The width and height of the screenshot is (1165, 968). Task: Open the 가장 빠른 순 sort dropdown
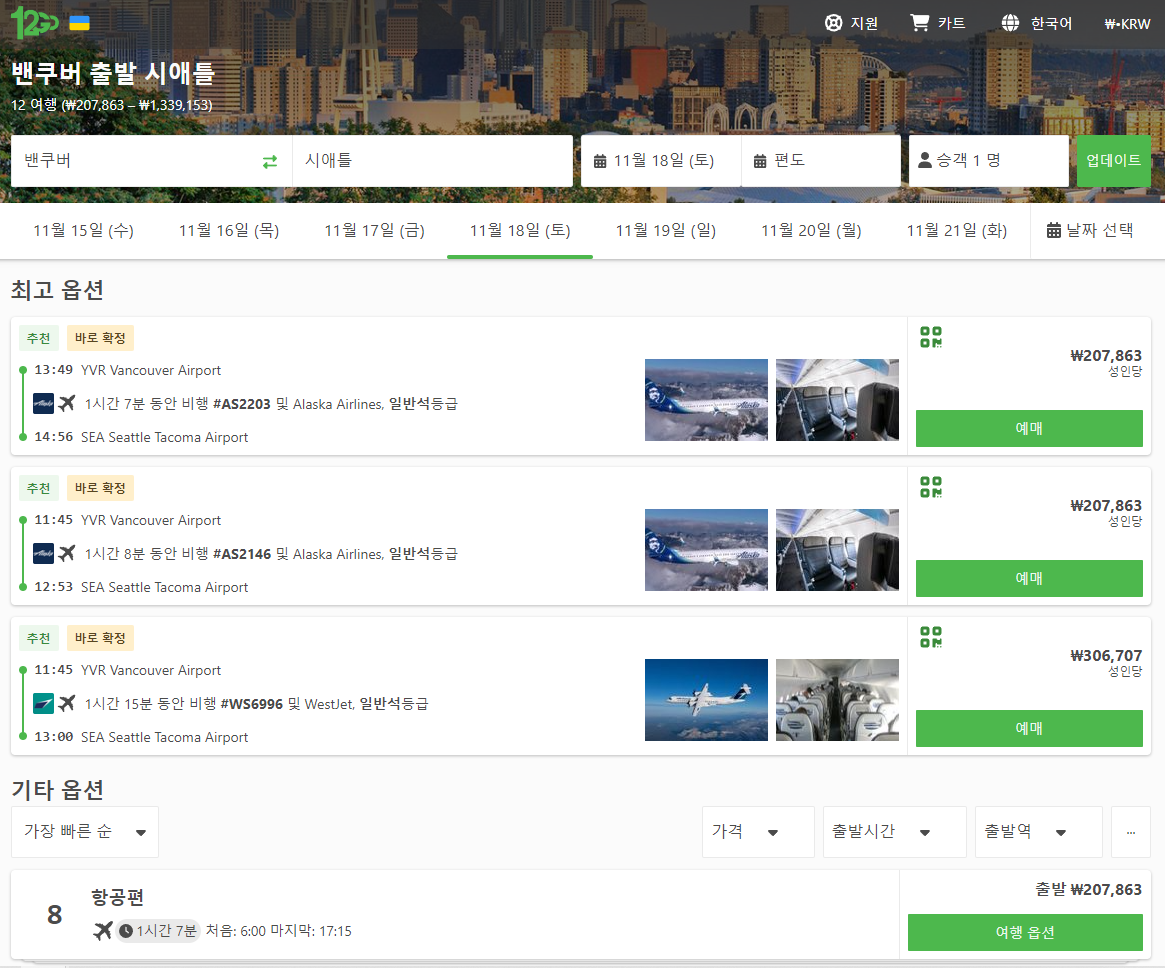tap(85, 832)
